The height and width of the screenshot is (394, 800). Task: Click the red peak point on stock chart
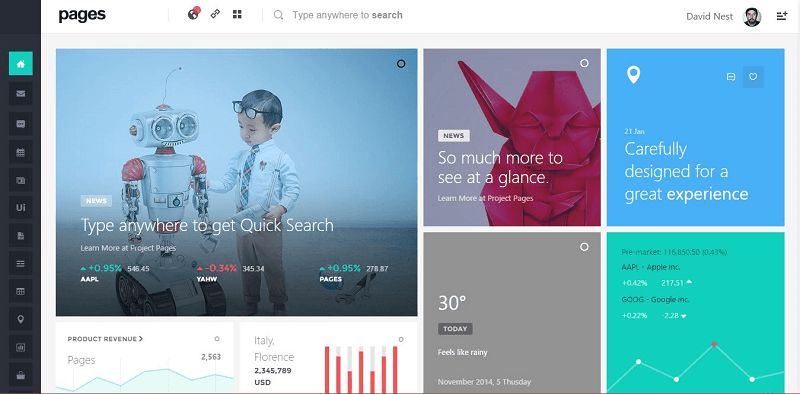tap(714, 344)
